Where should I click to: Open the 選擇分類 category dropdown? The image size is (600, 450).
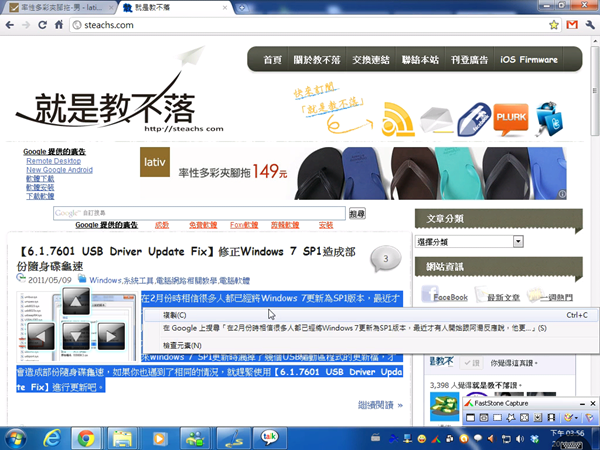[x=469, y=241]
